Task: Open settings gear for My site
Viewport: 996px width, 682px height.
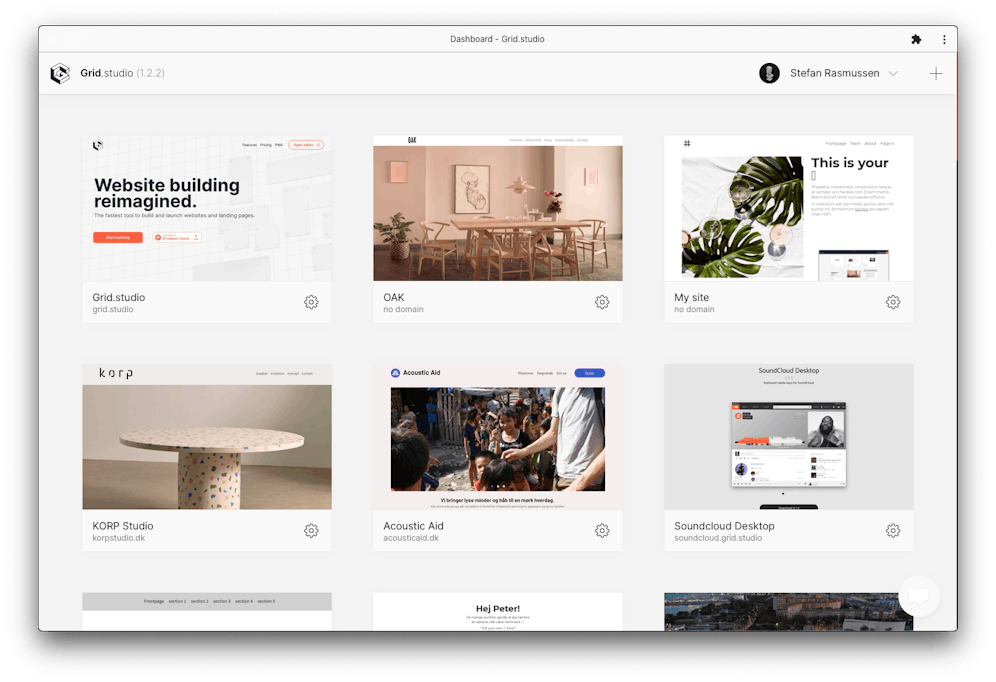Action: tap(893, 302)
